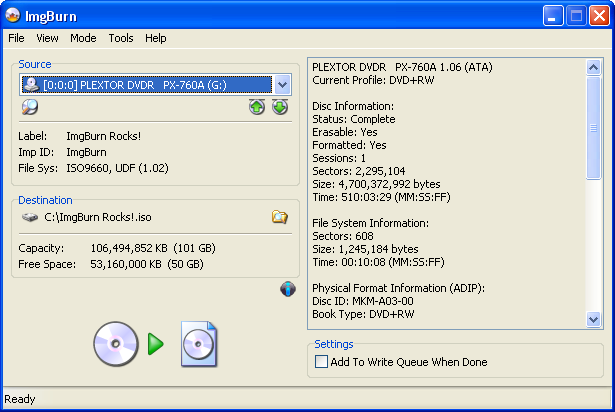Click the View Media Information magnifier icon

click(30, 107)
